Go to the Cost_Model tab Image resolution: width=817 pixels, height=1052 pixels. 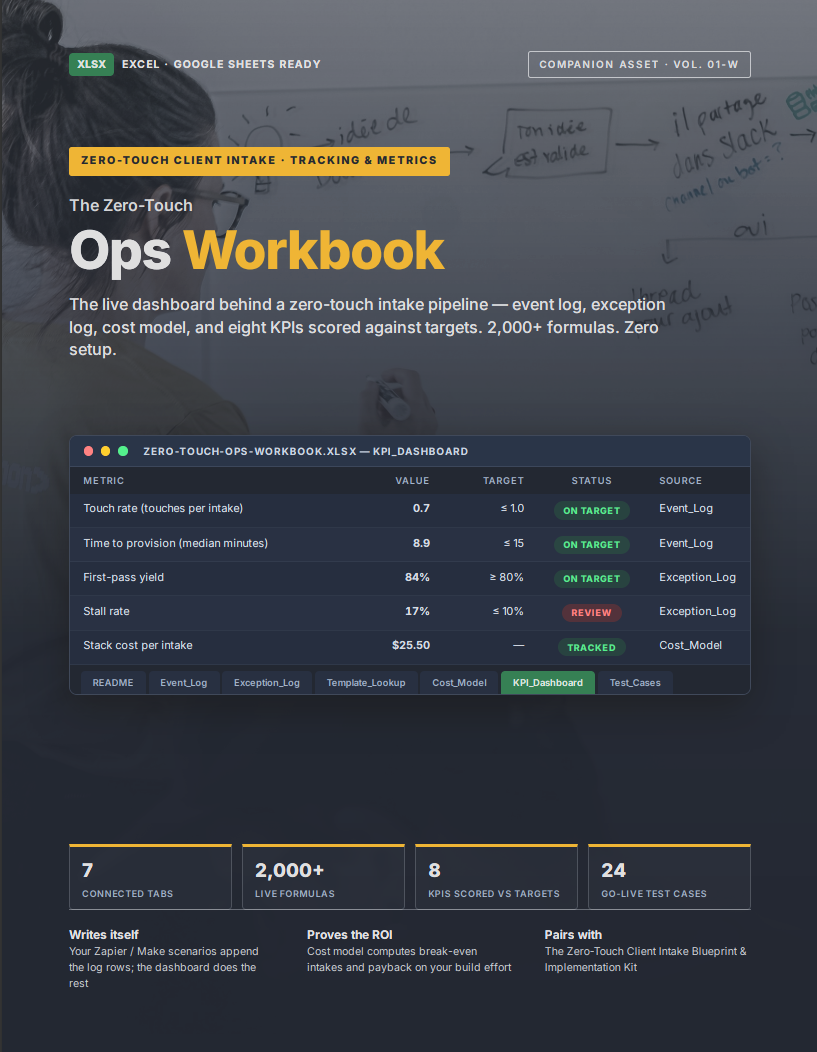coord(459,682)
